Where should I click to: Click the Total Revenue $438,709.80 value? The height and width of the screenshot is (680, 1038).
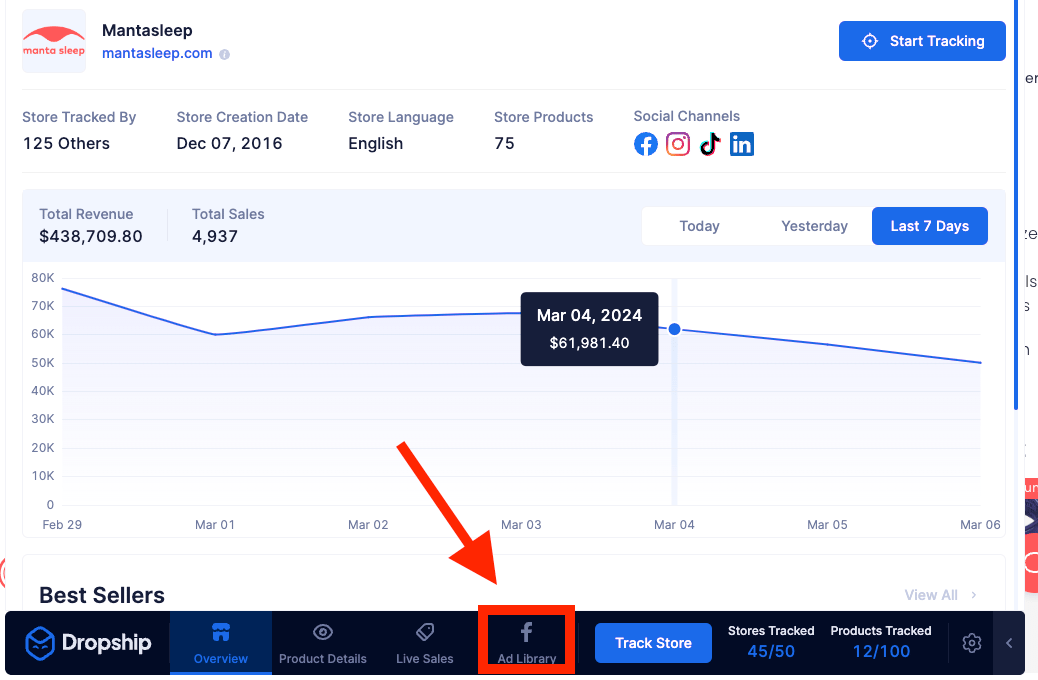[x=91, y=236]
